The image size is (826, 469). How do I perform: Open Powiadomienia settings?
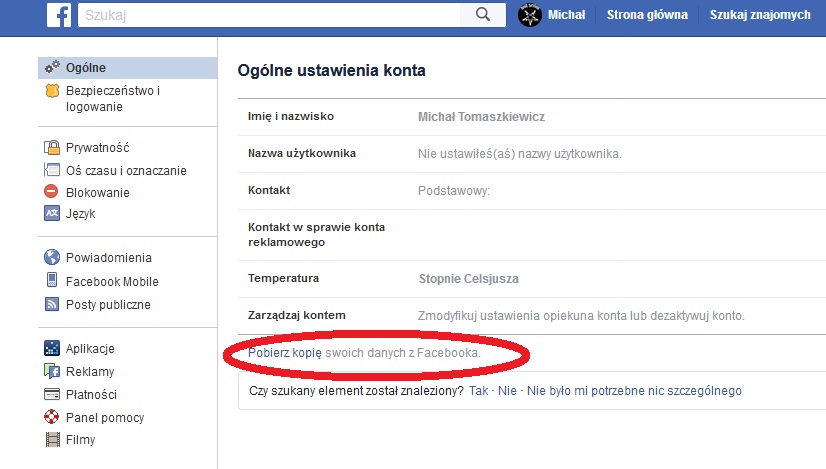pyautogui.click(x=109, y=258)
